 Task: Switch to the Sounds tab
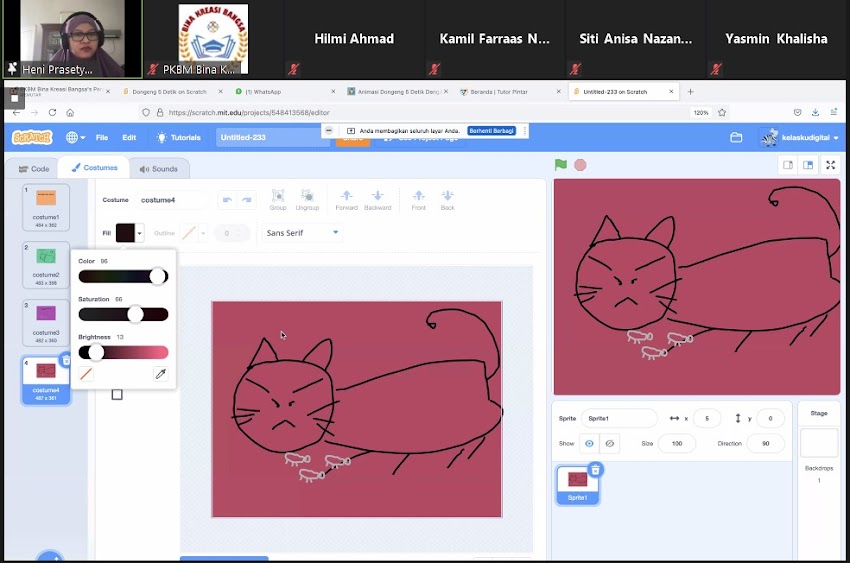158,169
